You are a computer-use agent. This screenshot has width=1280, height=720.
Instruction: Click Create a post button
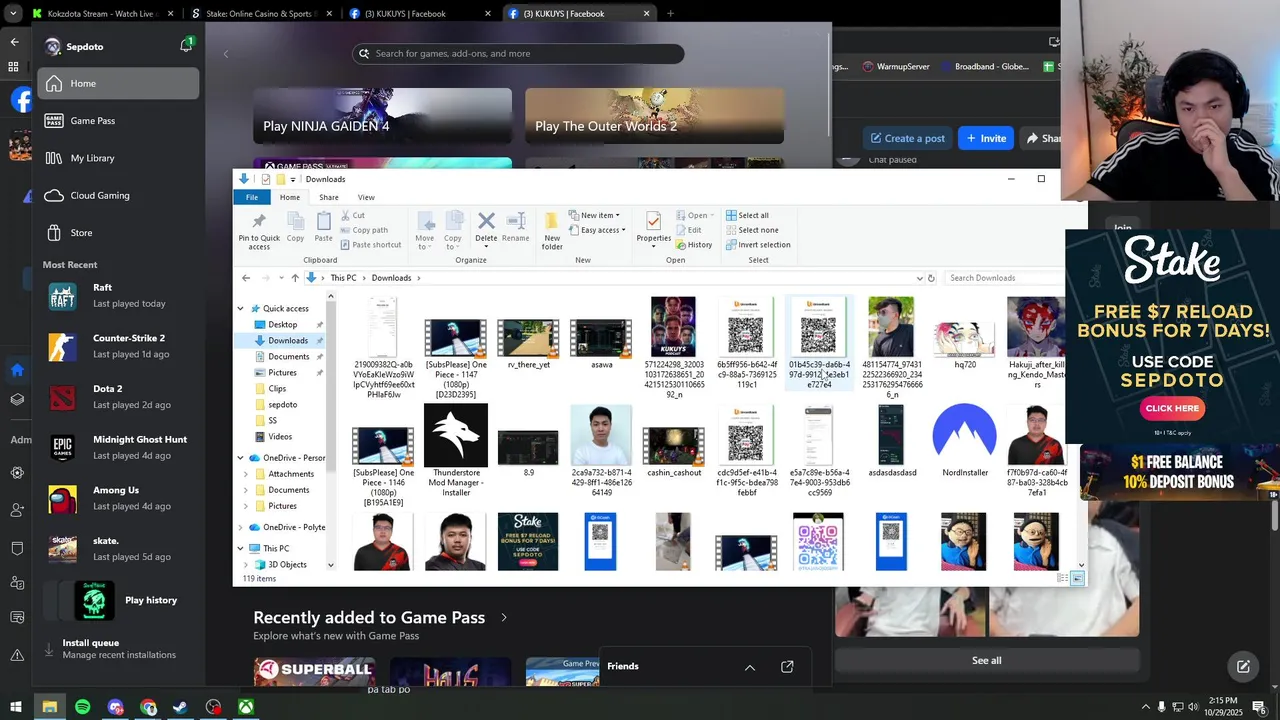click(x=907, y=138)
